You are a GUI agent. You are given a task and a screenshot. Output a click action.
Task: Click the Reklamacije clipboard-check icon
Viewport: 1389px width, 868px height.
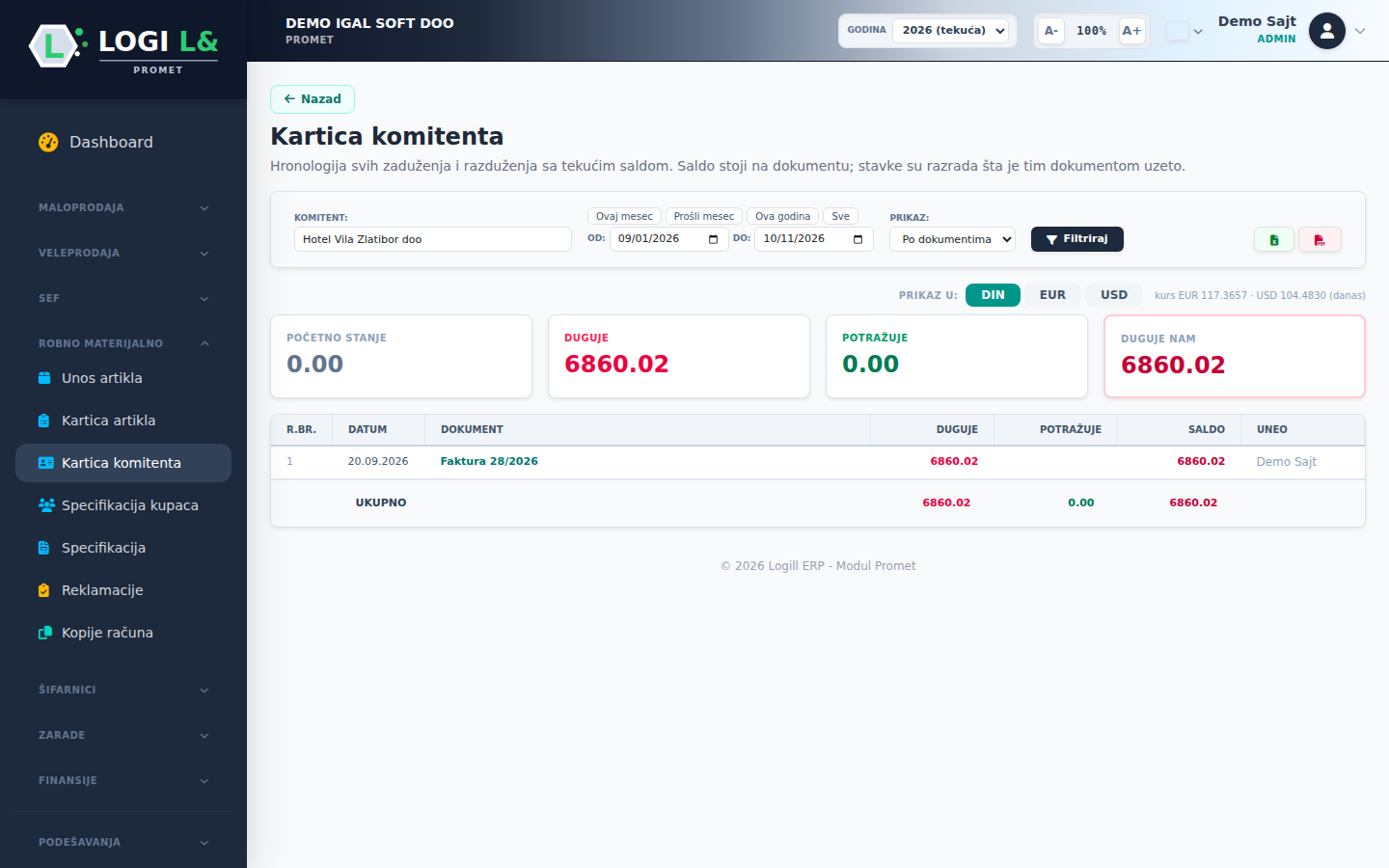click(x=43, y=590)
